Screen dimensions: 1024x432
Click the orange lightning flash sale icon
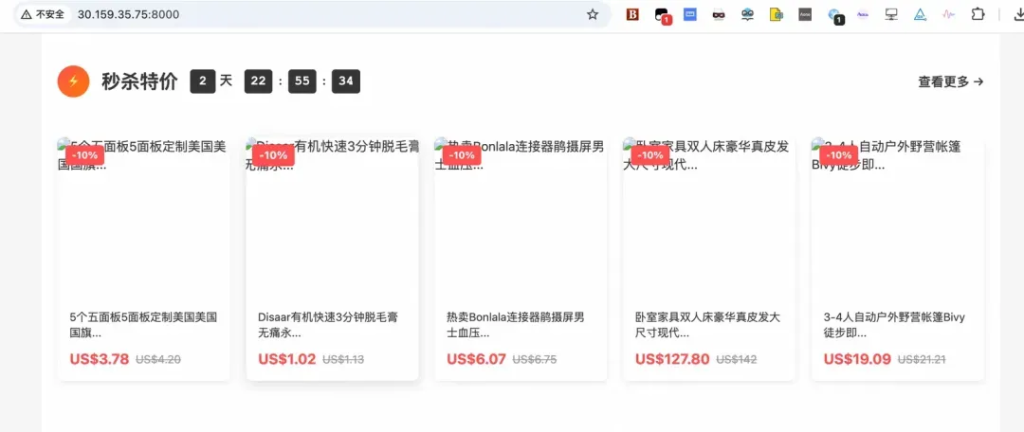click(x=74, y=82)
